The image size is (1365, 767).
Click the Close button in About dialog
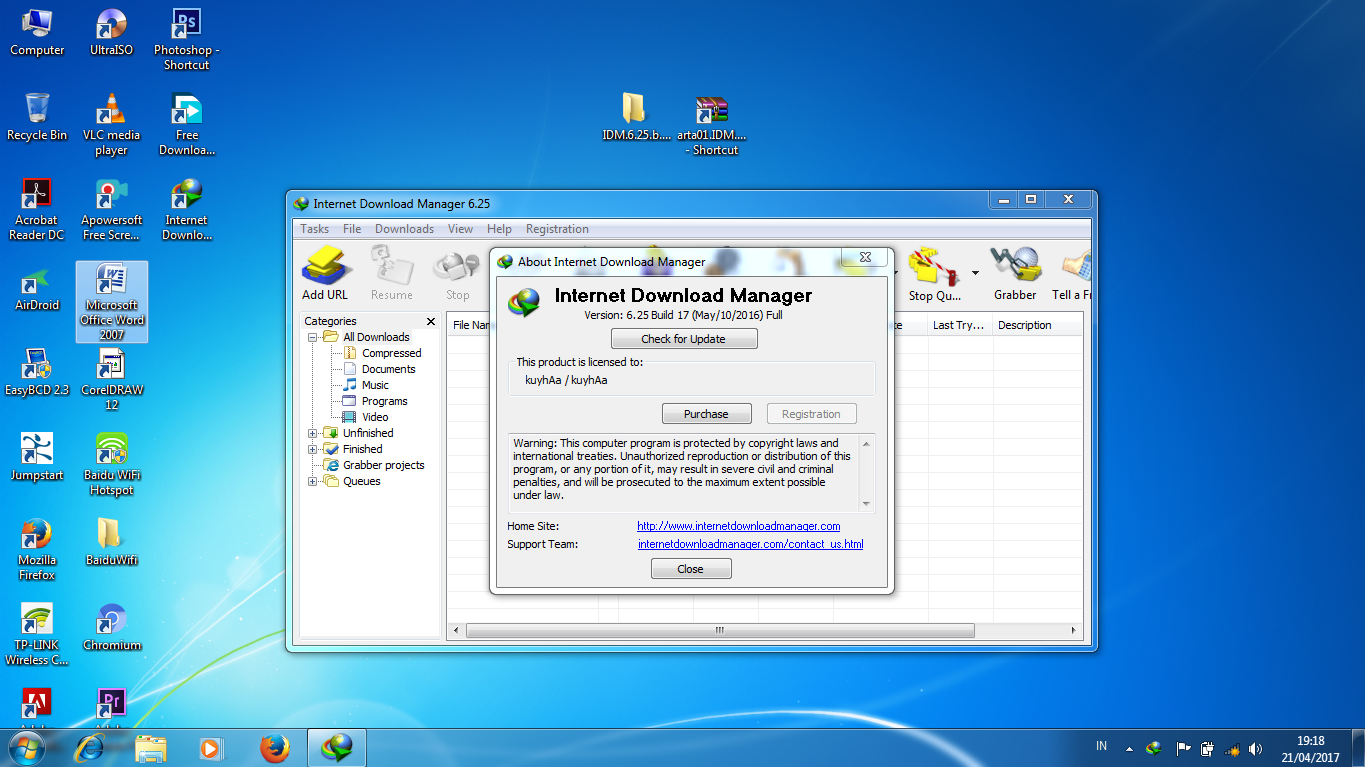point(691,569)
